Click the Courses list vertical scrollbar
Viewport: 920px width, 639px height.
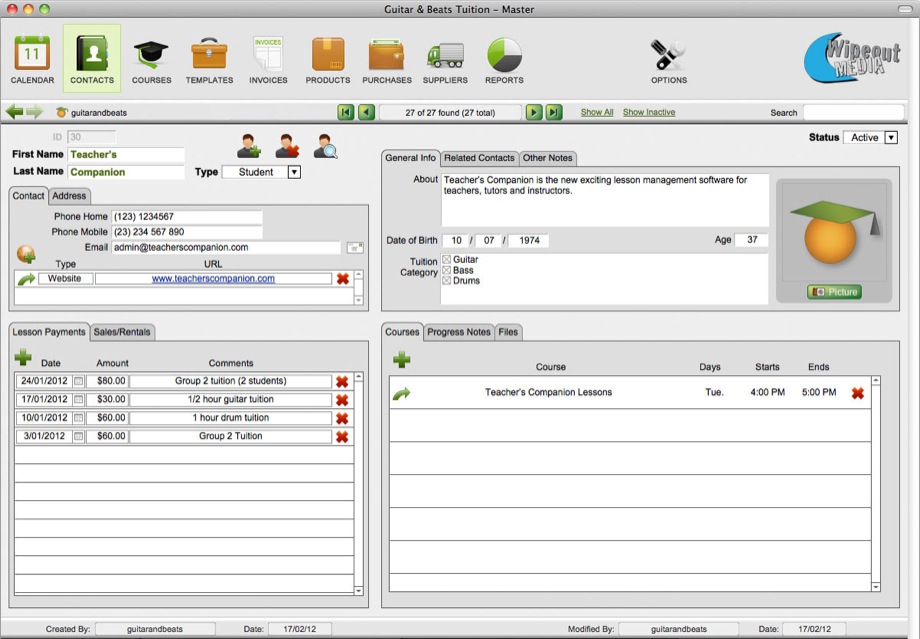tap(876, 483)
